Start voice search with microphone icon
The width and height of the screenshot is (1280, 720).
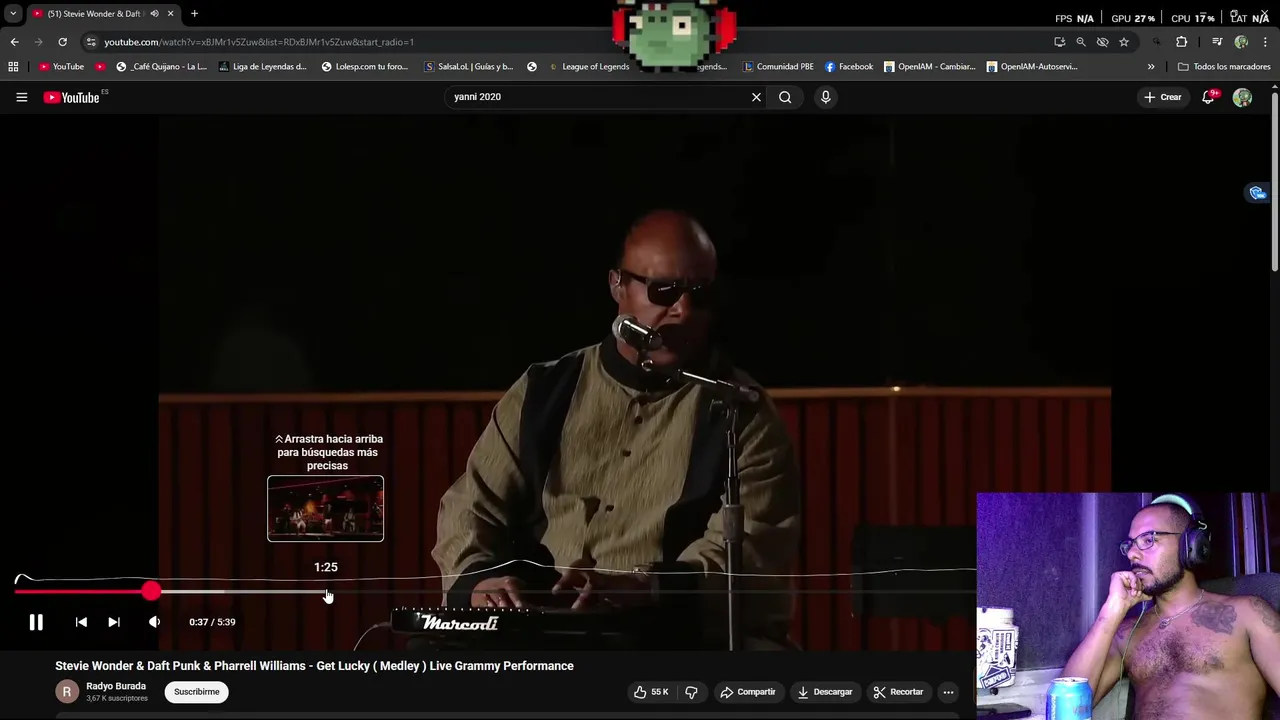[x=825, y=97]
